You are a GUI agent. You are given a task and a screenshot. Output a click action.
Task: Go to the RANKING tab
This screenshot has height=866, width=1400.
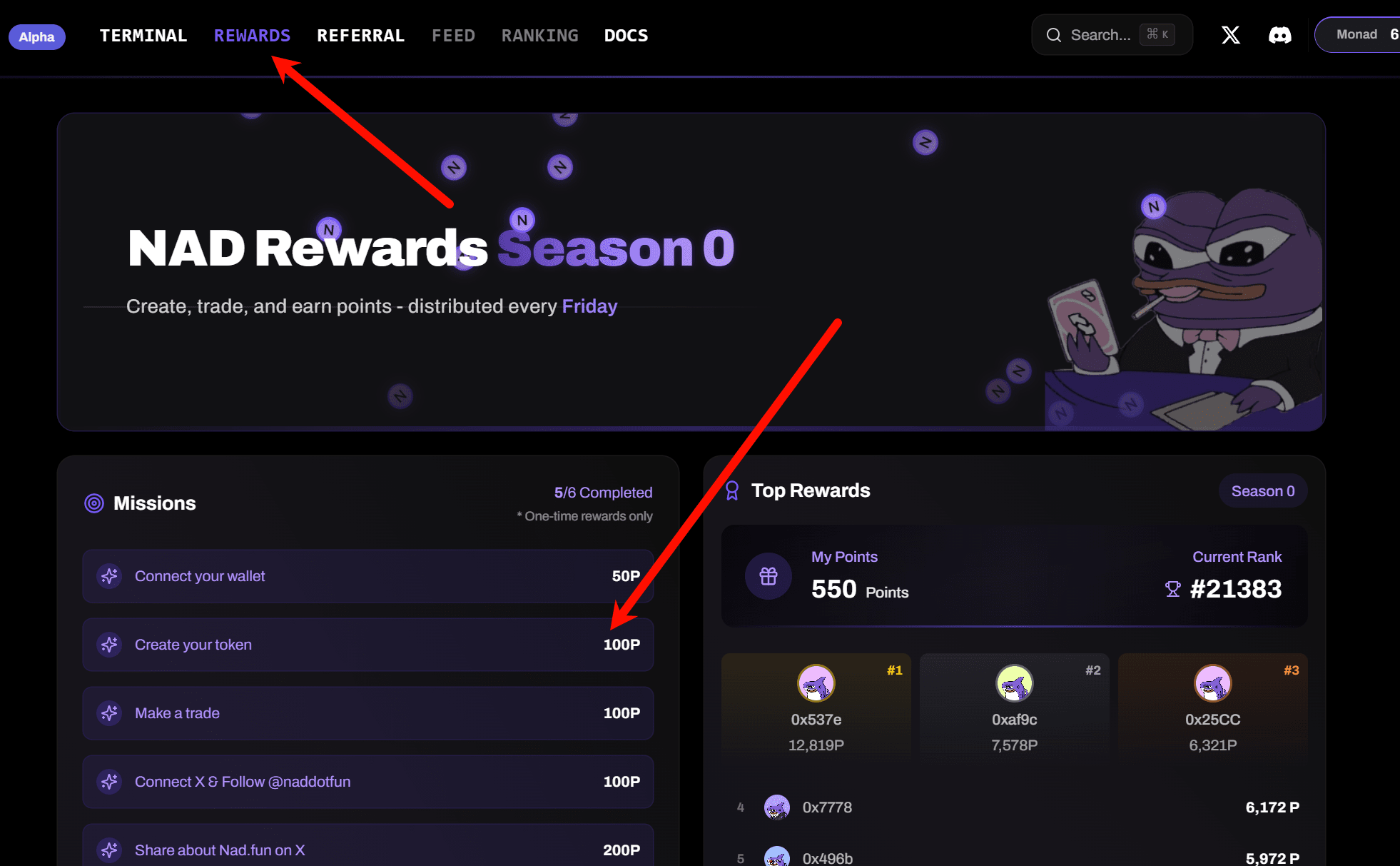point(539,35)
